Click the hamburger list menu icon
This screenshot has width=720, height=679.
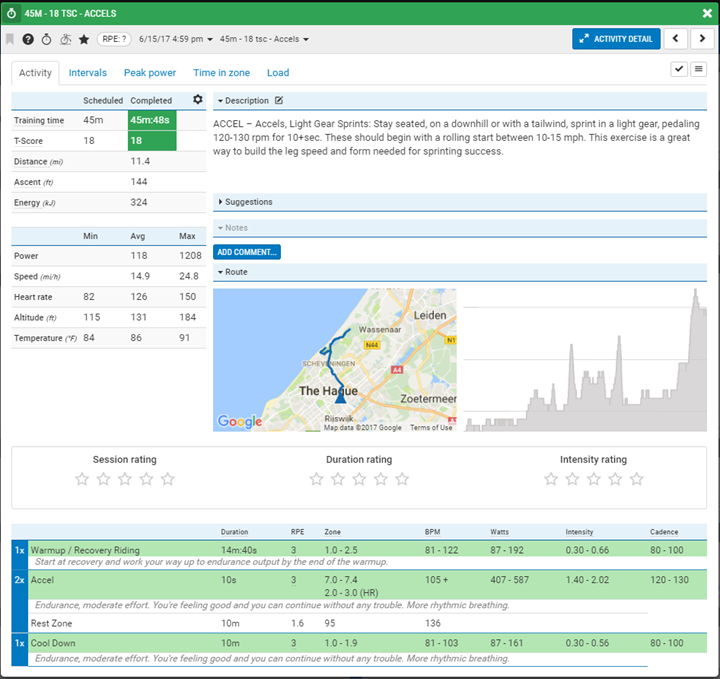(x=699, y=69)
